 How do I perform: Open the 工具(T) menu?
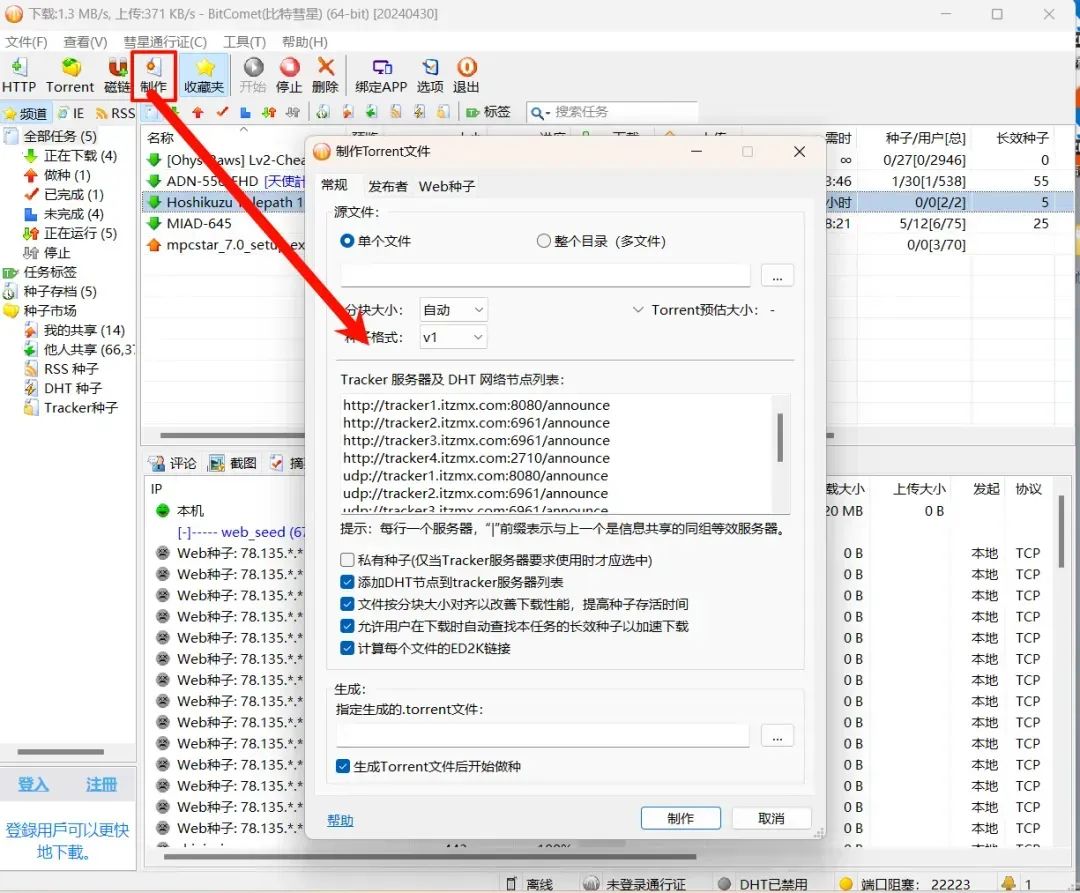pyautogui.click(x=245, y=42)
